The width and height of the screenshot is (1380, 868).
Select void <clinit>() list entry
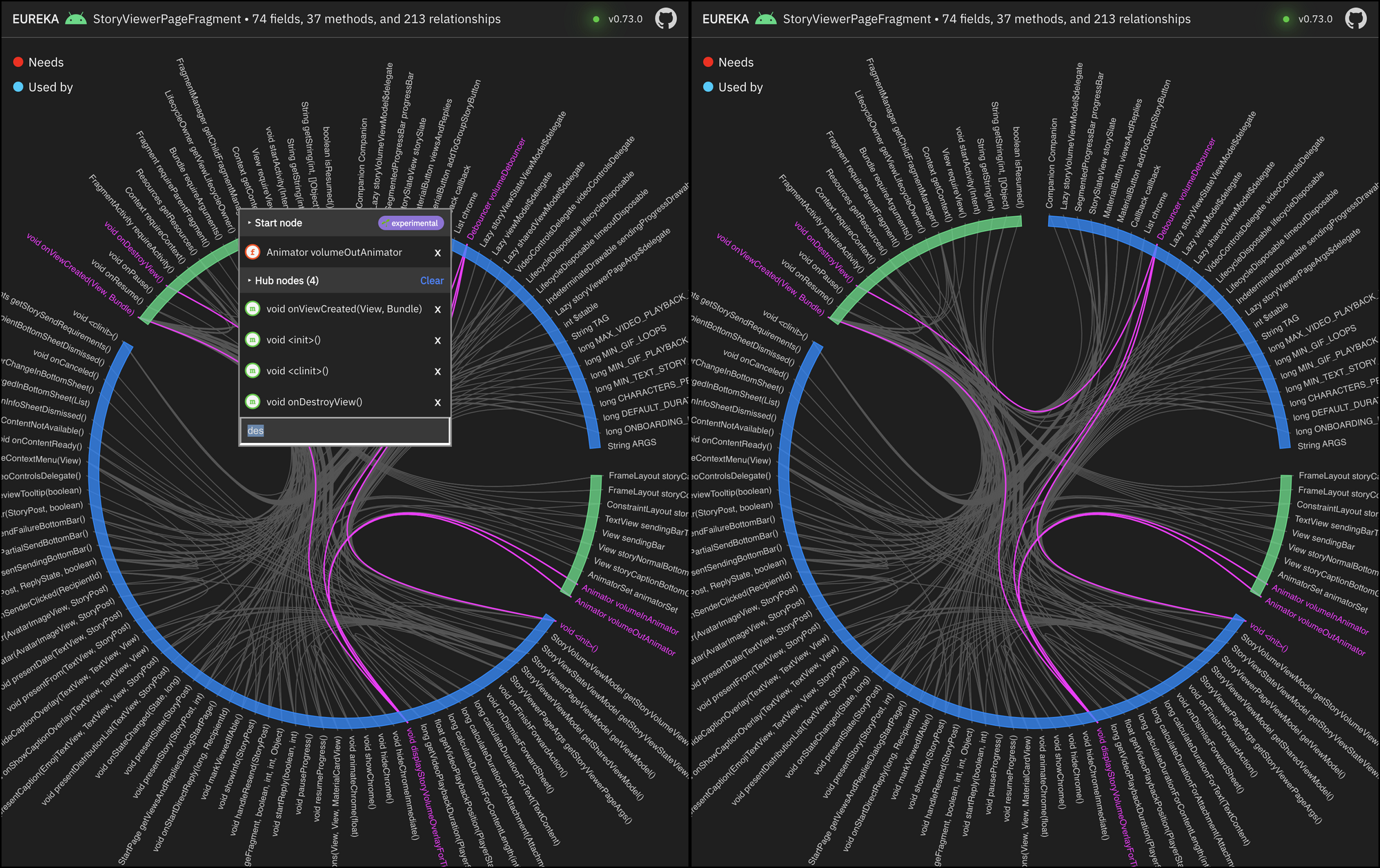(297, 371)
